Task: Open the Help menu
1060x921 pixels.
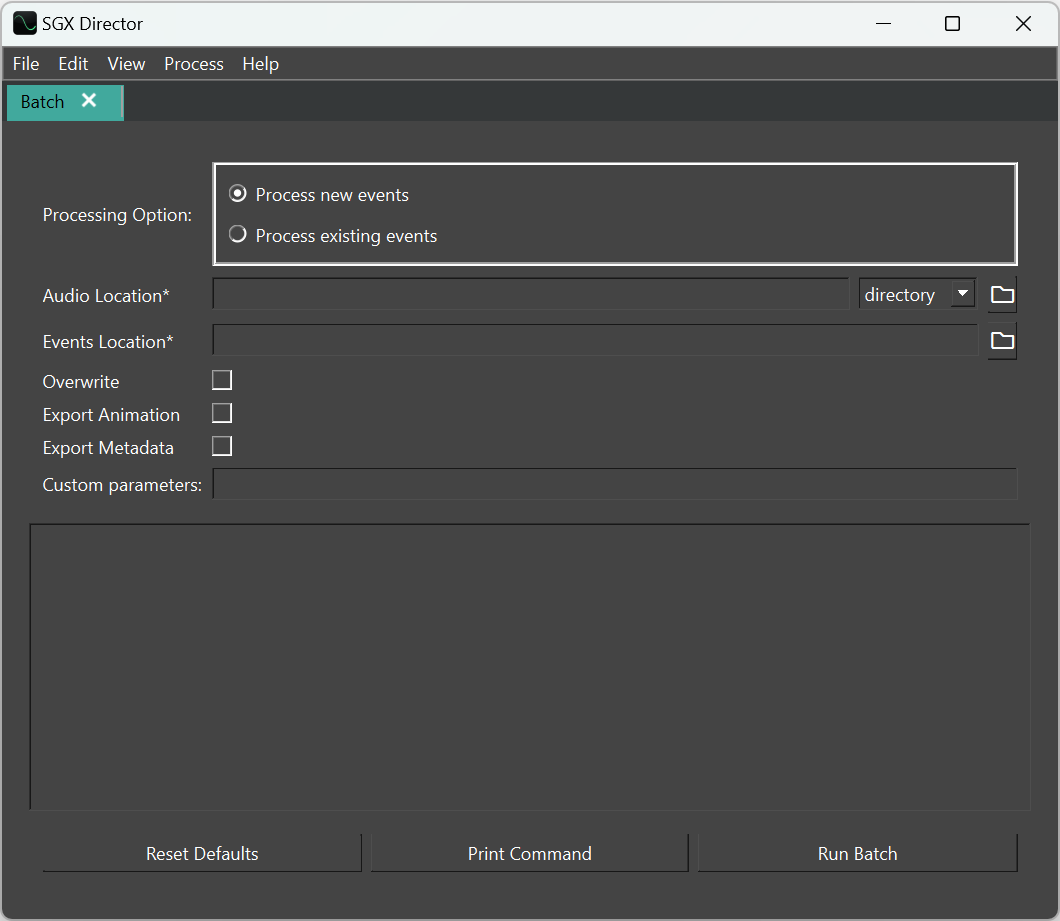Action: click(x=260, y=64)
